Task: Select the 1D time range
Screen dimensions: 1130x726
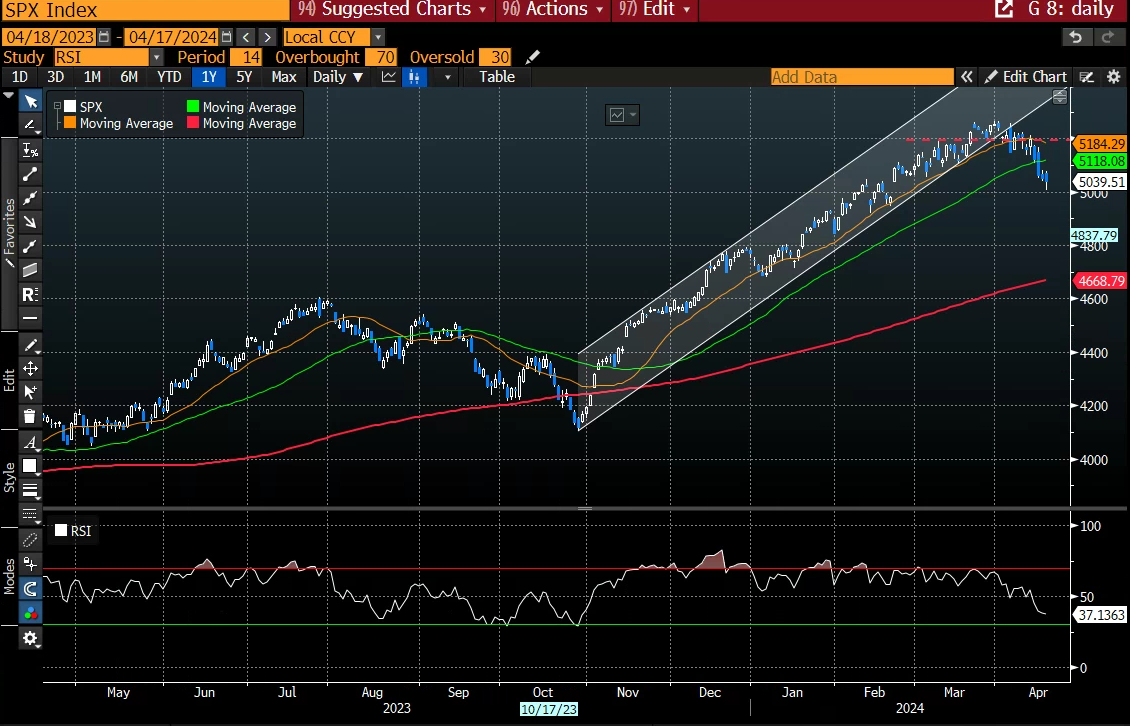Action: click(19, 76)
